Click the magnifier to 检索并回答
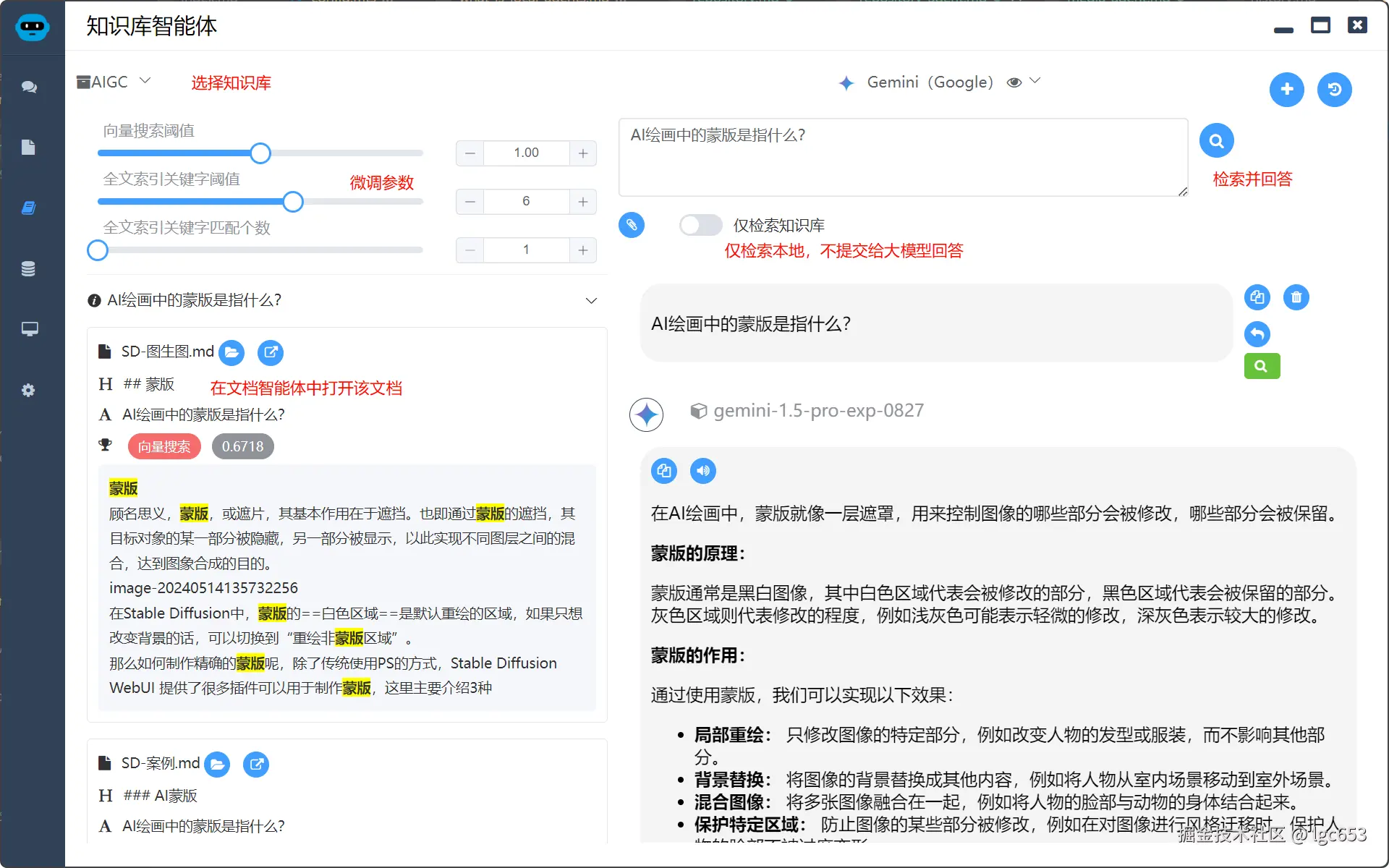The image size is (1389, 868). point(1216,140)
